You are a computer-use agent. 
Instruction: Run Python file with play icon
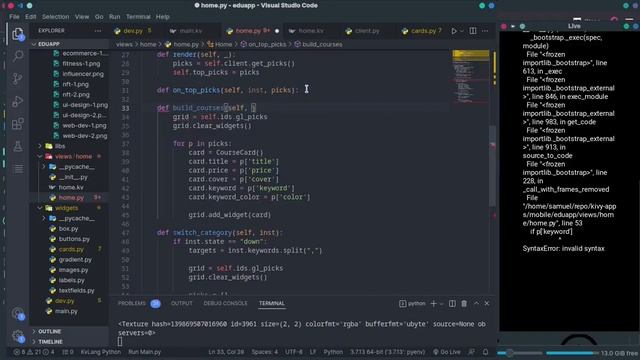[454, 31]
